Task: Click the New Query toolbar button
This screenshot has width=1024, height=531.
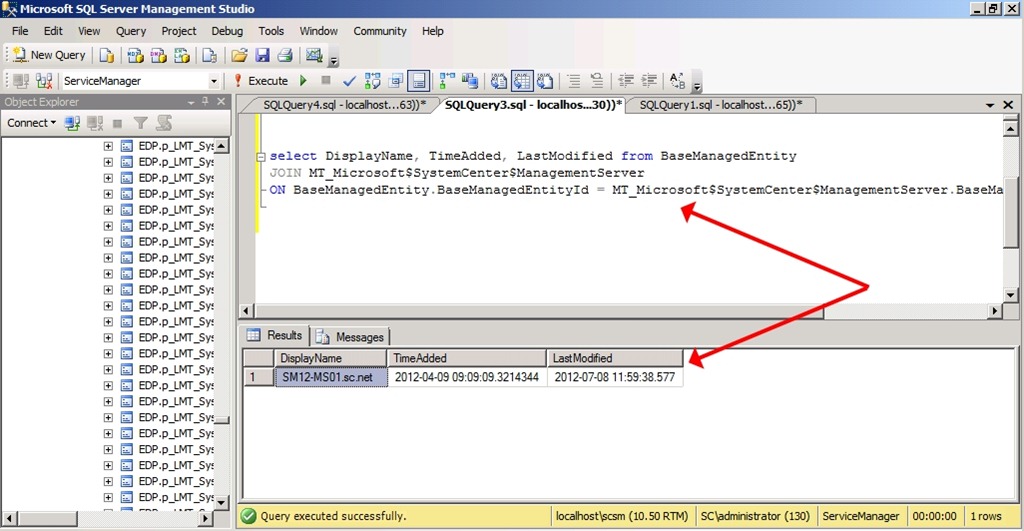Action: 49,55
